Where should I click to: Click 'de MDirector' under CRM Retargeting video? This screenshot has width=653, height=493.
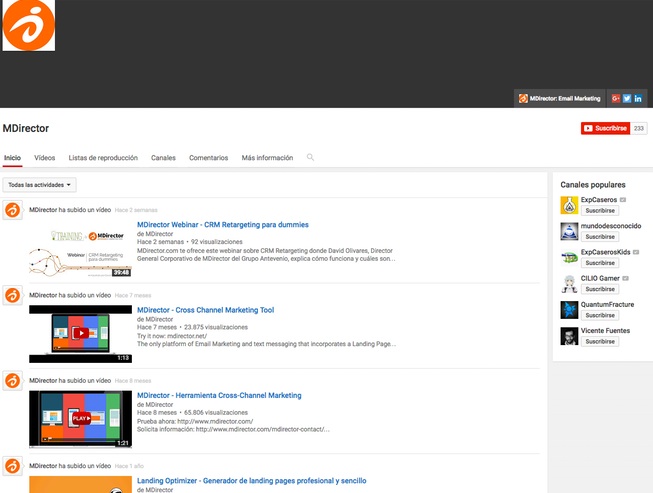[155, 234]
